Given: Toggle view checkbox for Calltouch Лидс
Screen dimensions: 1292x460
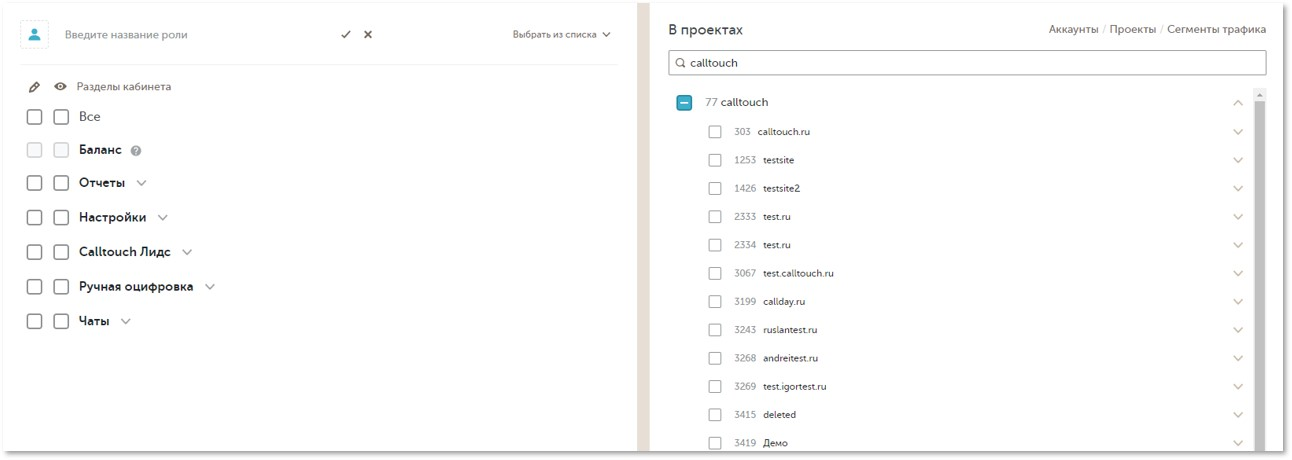Looking at the screenshot, I should tap(61, 252).
